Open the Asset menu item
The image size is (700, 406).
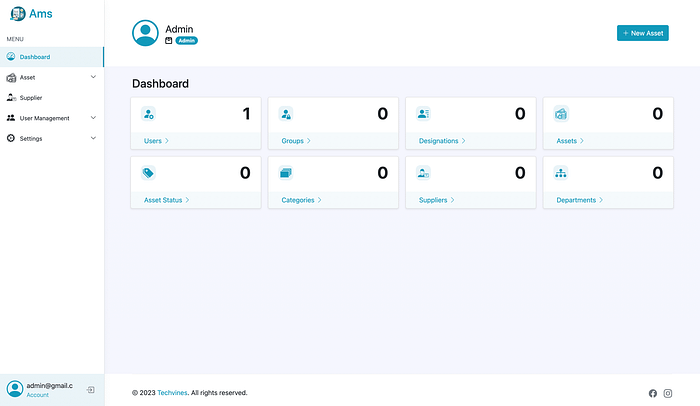click(x=52, y=77)
